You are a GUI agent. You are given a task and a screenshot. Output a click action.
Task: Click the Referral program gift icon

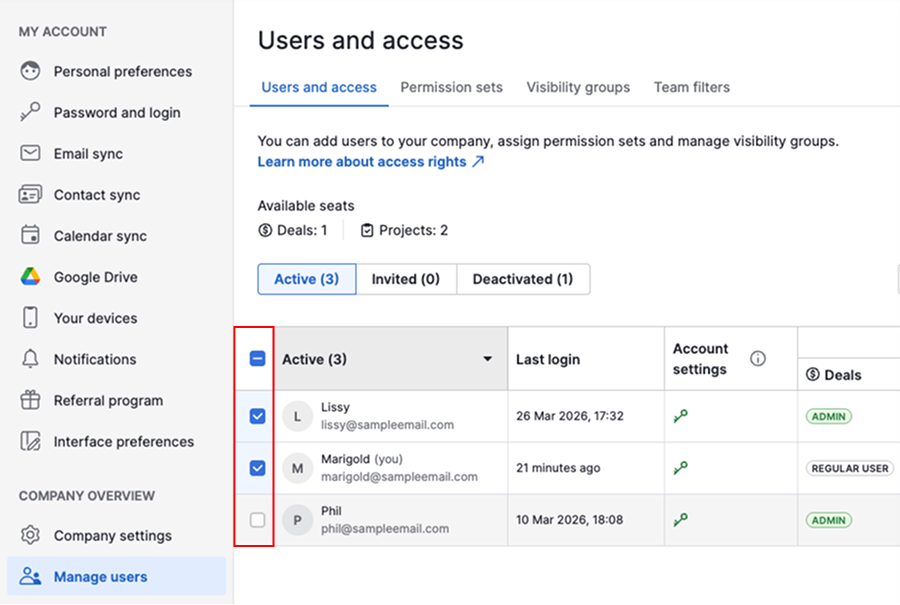pyautogui.click(x=31, y=400)
